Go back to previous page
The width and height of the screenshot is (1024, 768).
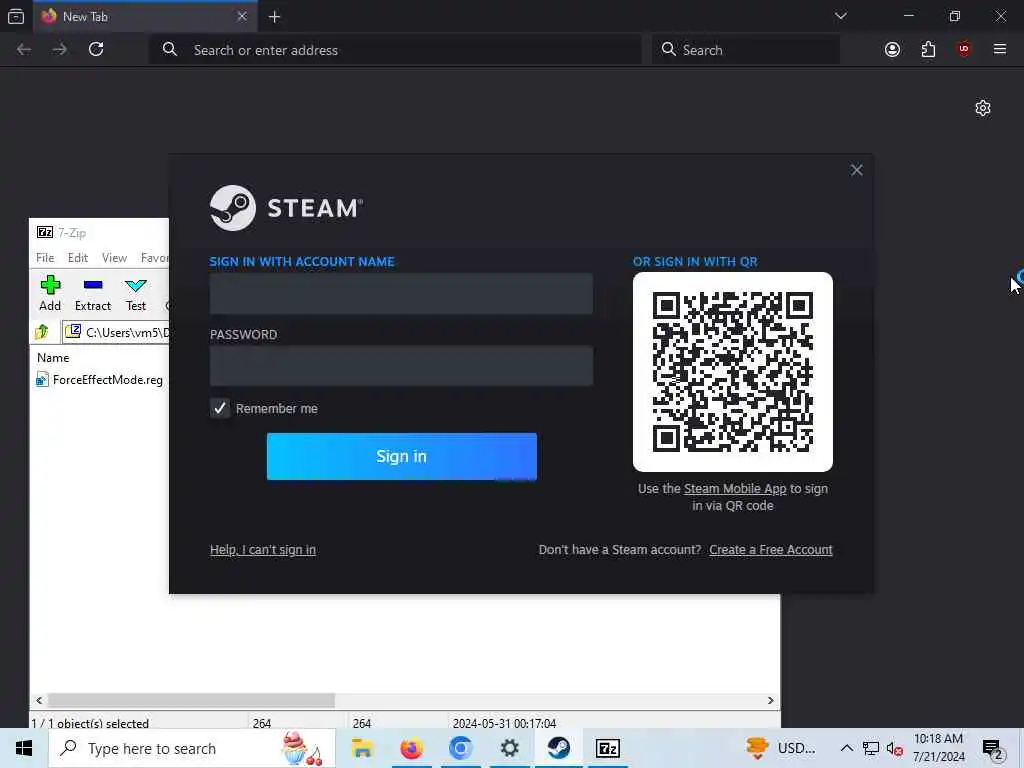[x=24, y=50]
